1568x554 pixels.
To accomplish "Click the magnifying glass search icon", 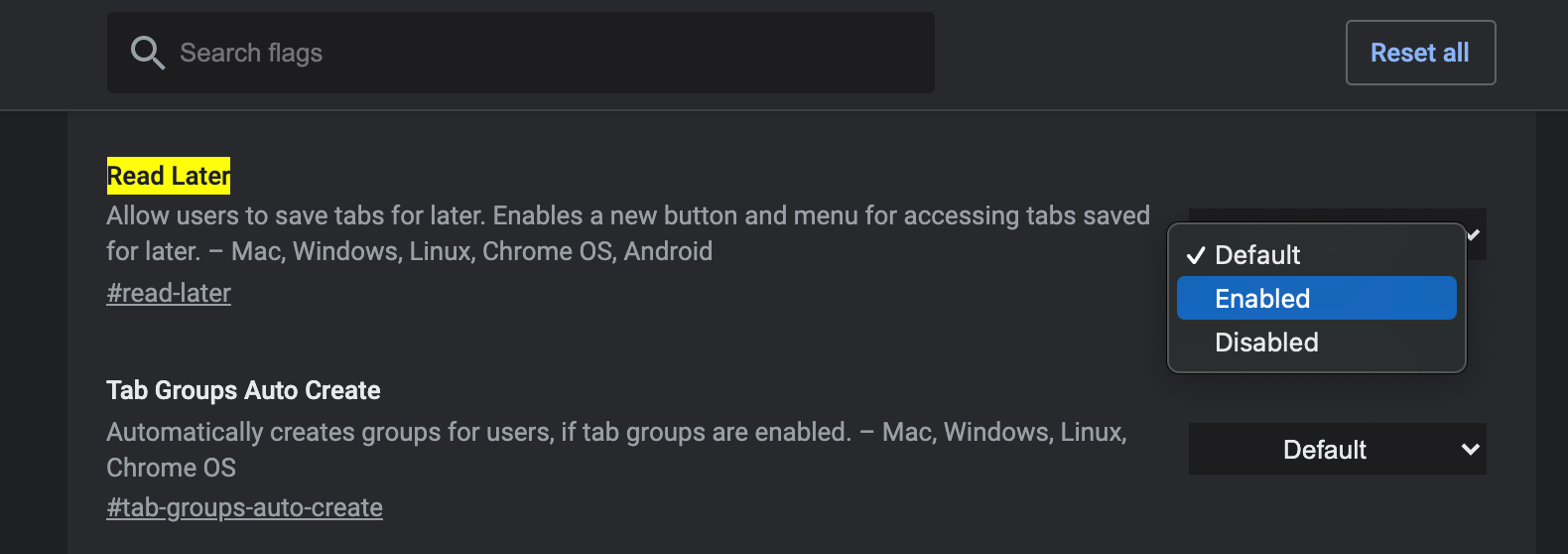I will coord(147,53).
